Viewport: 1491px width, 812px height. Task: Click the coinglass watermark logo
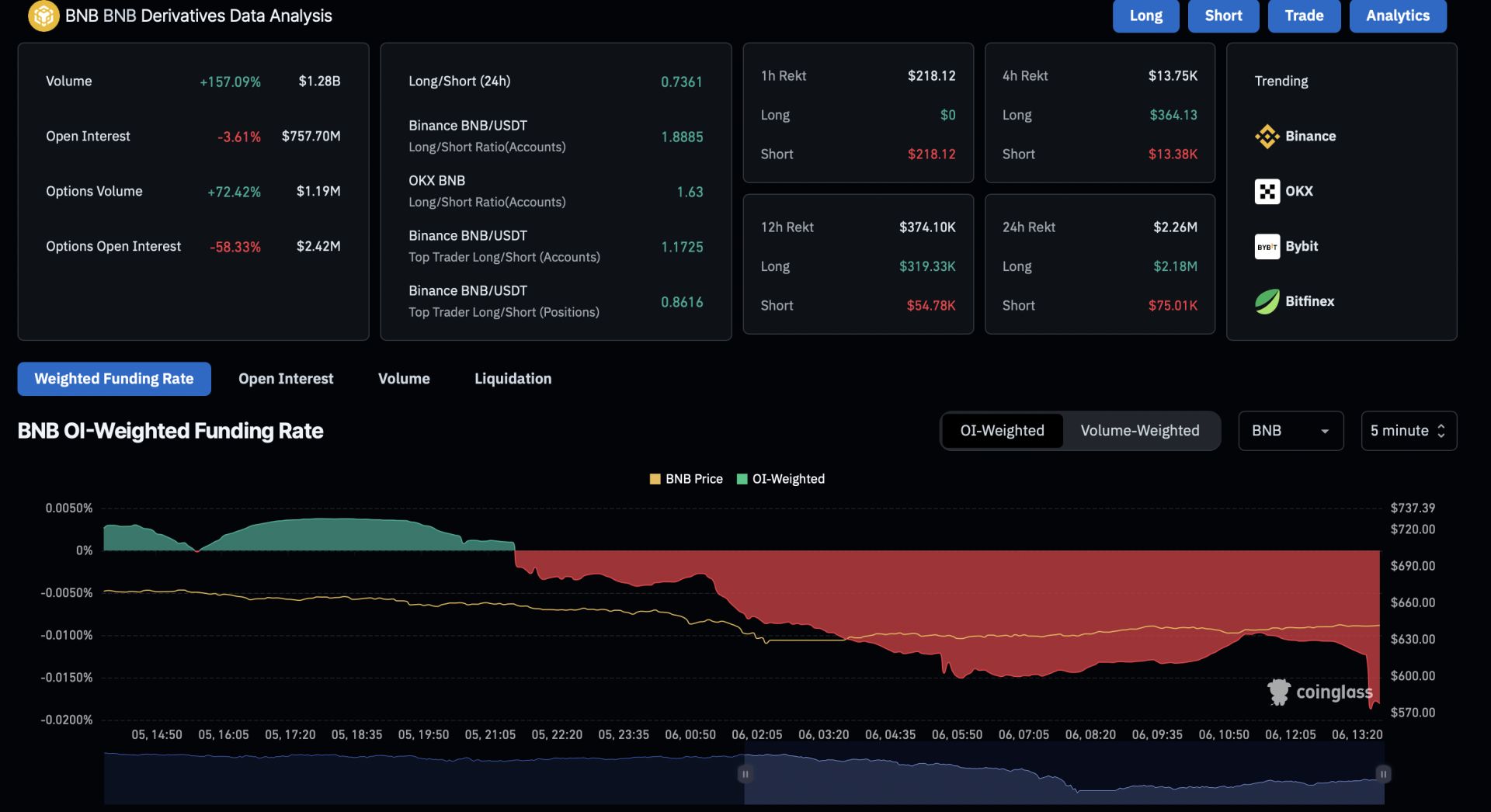[1319, 692]
